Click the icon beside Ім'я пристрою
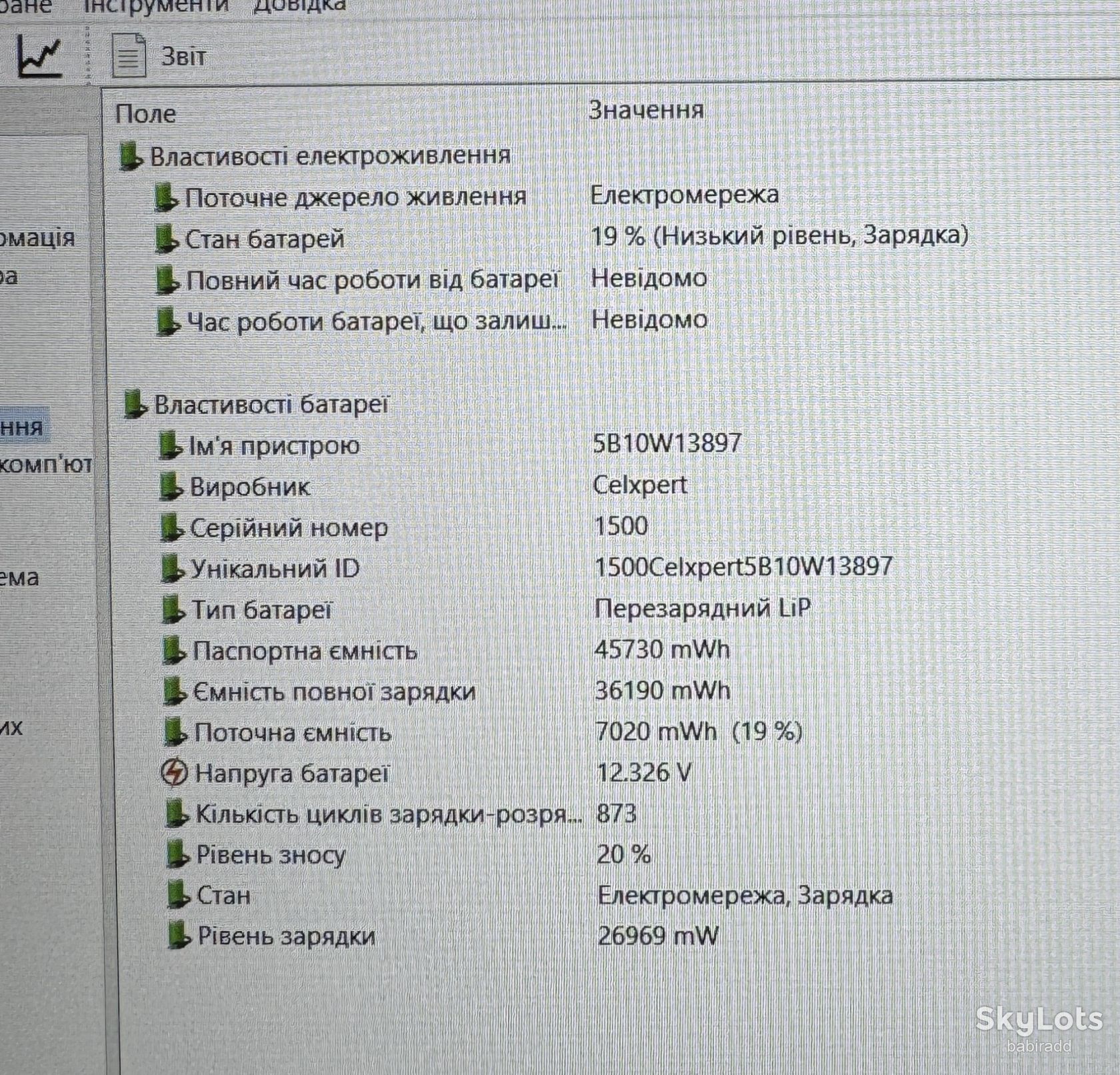1120x1075 pixels. tap(170, 446)
